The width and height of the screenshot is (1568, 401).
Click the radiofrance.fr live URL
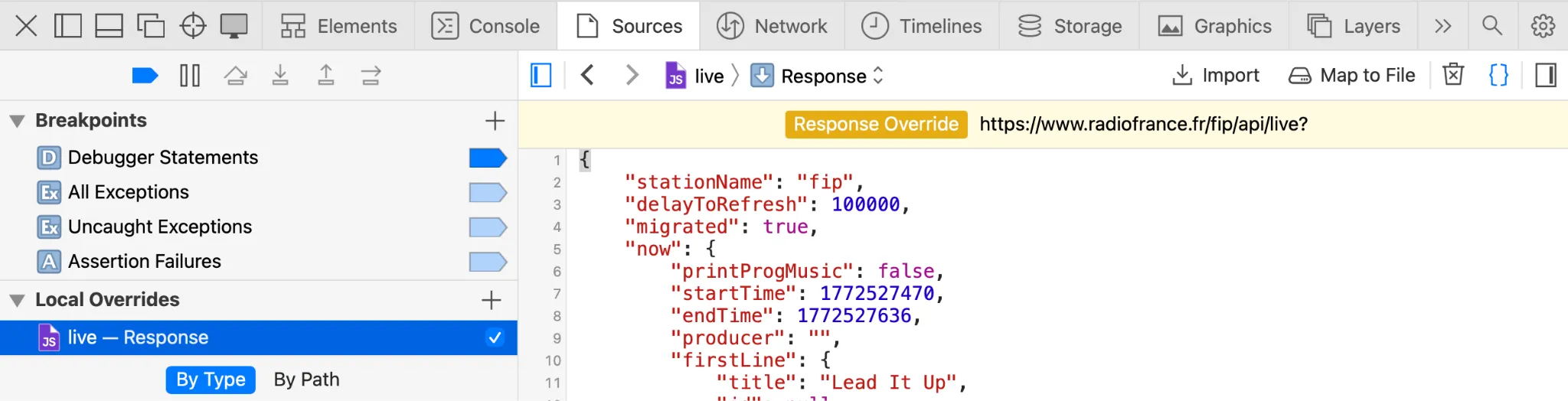[x=1144, y=124]
